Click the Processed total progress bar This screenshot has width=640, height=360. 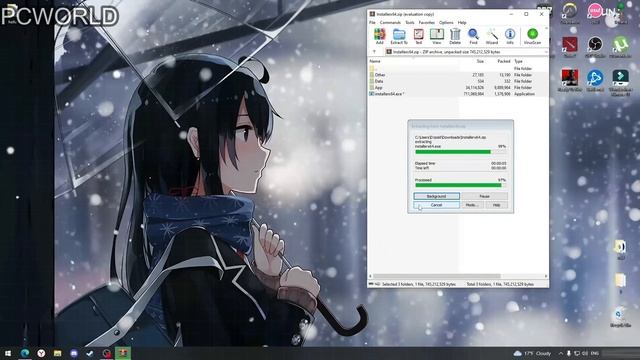click(x=460, y=185)
